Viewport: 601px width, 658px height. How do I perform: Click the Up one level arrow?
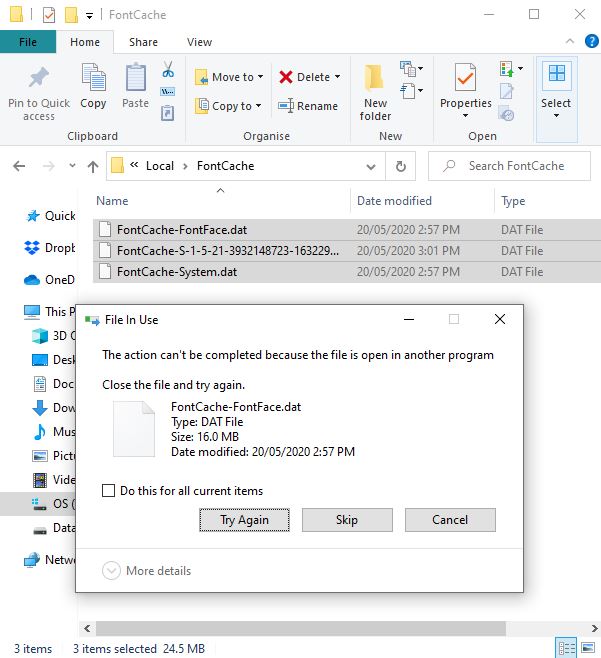[x=93, y=166]
